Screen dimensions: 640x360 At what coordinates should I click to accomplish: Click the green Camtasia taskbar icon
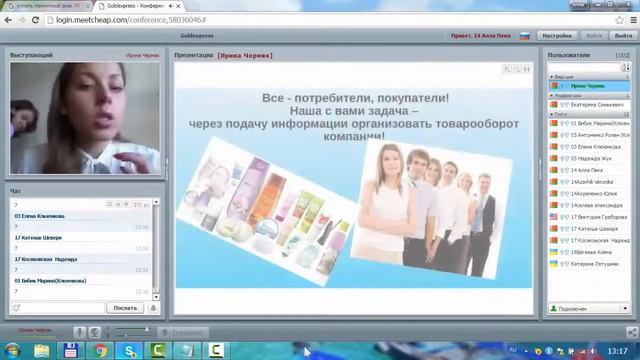coord(158,351)
